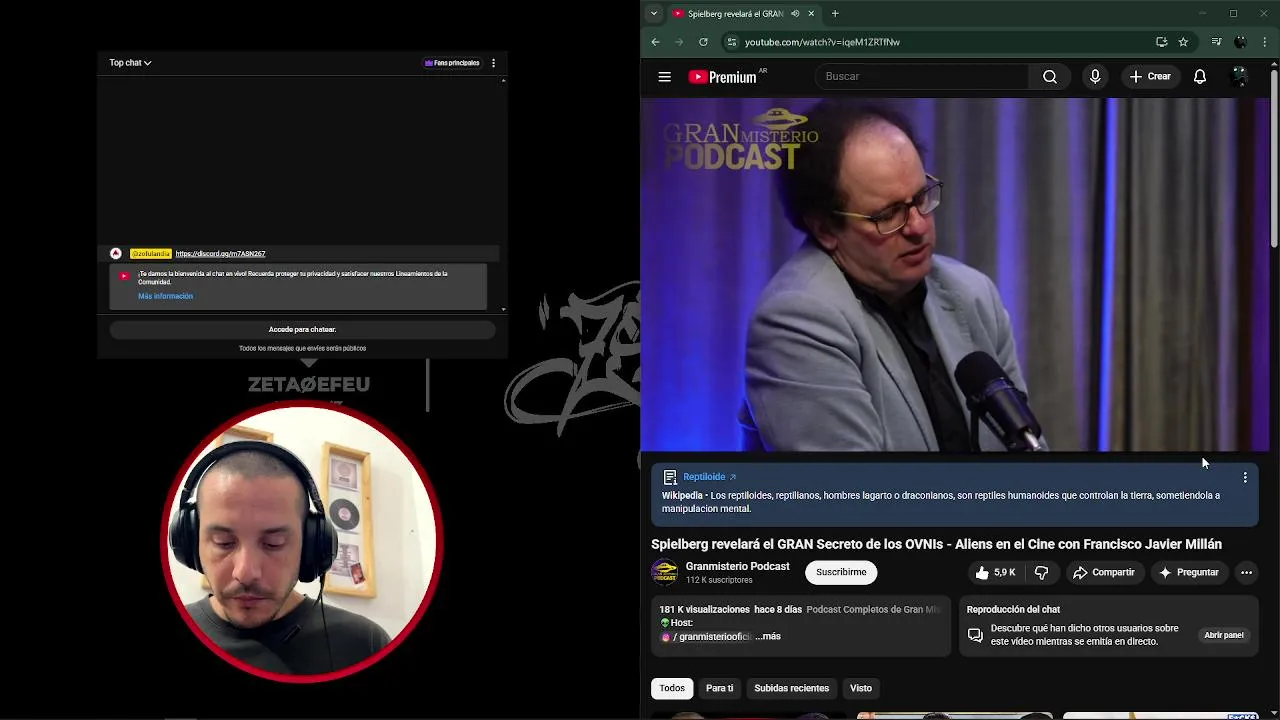
Task: Switch to the Spielberg revelará browser tab
Action: (x=745, y=14)
